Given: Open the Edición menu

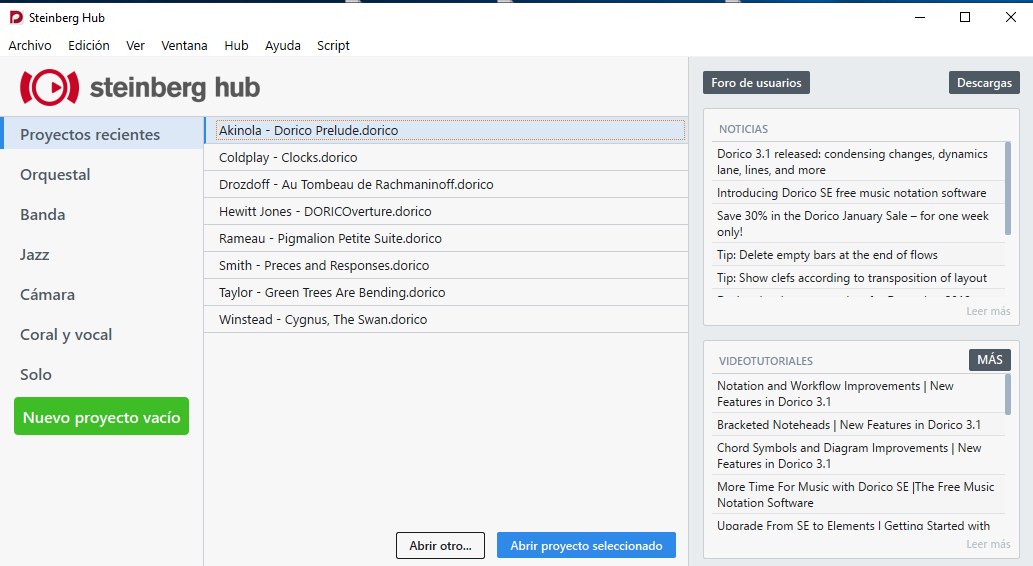Looking at the screenshot, I should click(x=89, y=45).
